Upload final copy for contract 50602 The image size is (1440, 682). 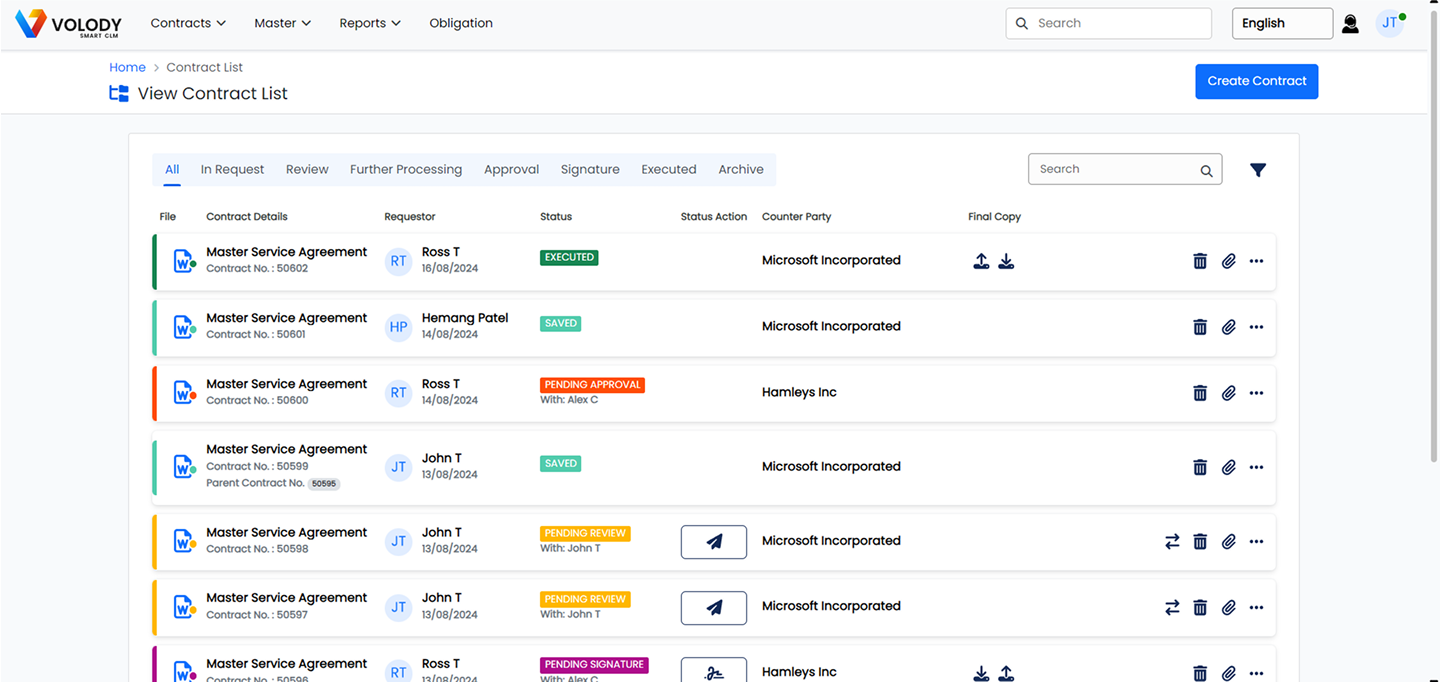coord(981,261)
